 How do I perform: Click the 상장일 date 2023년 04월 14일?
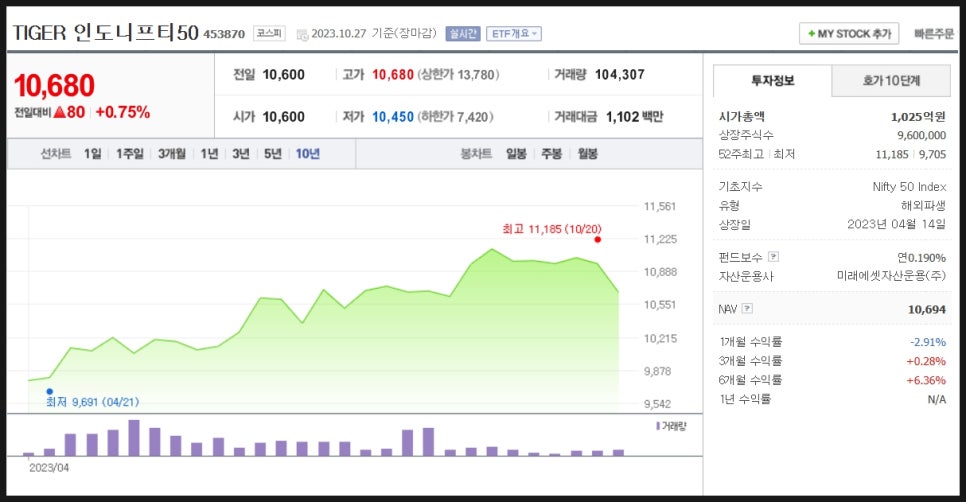[x=896, y=224]
